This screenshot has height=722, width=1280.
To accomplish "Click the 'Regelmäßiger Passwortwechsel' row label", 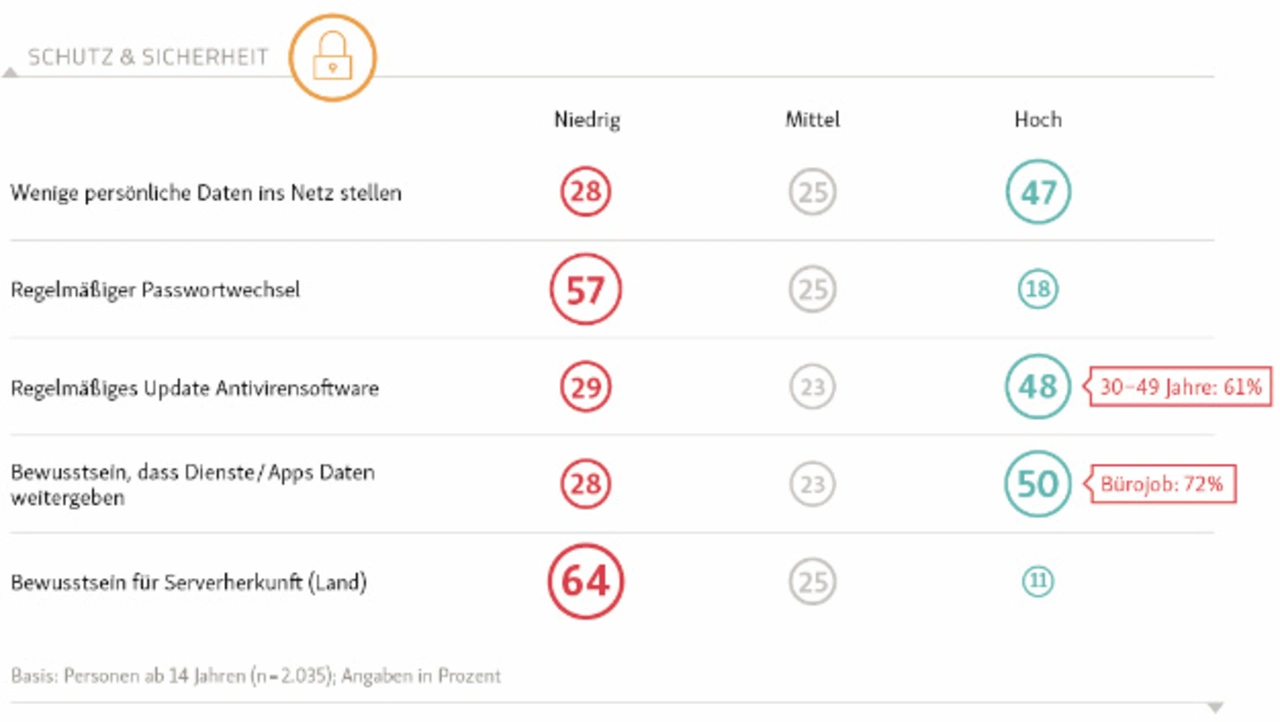I will pyautogui.click(x=155, y=290).
